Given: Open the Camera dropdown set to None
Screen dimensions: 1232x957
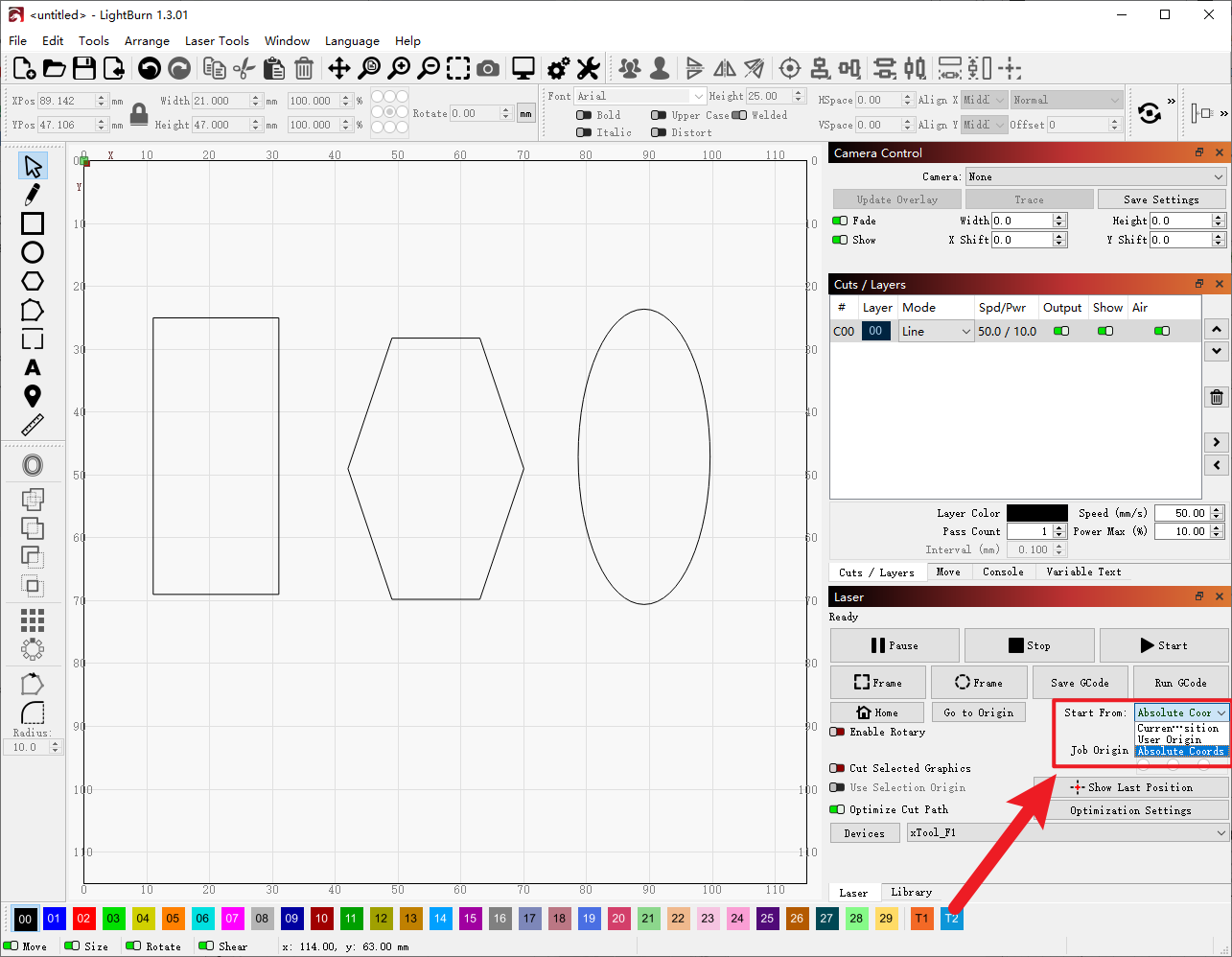Looking at the screenshot, I should [1096, 176].
